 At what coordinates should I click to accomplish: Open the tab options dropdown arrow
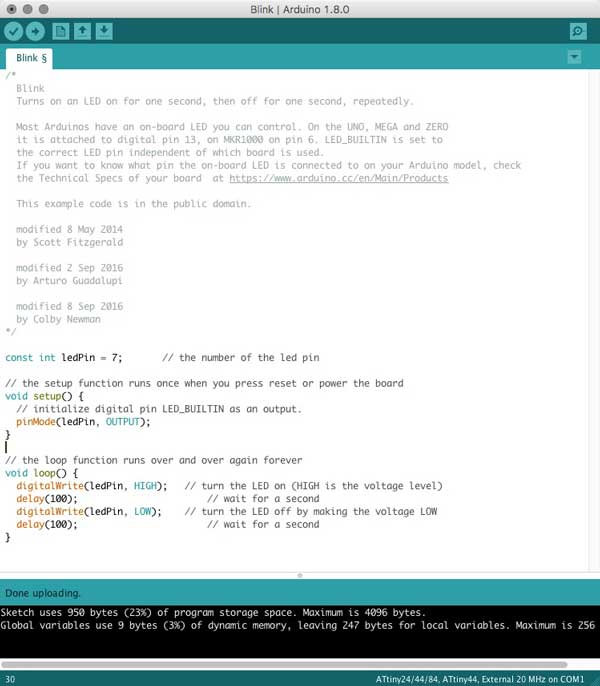(575, 57)
